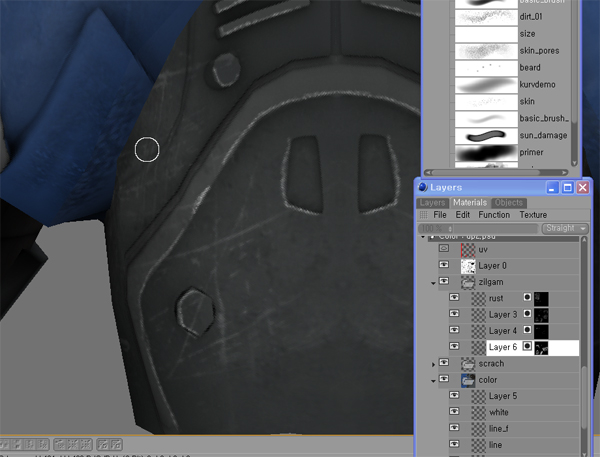
Task: Collapse the zilgam layer group
Action: (433, 283)
